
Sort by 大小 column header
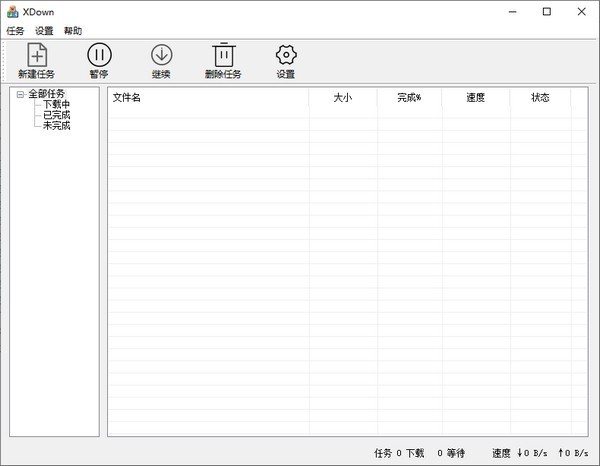343,98
